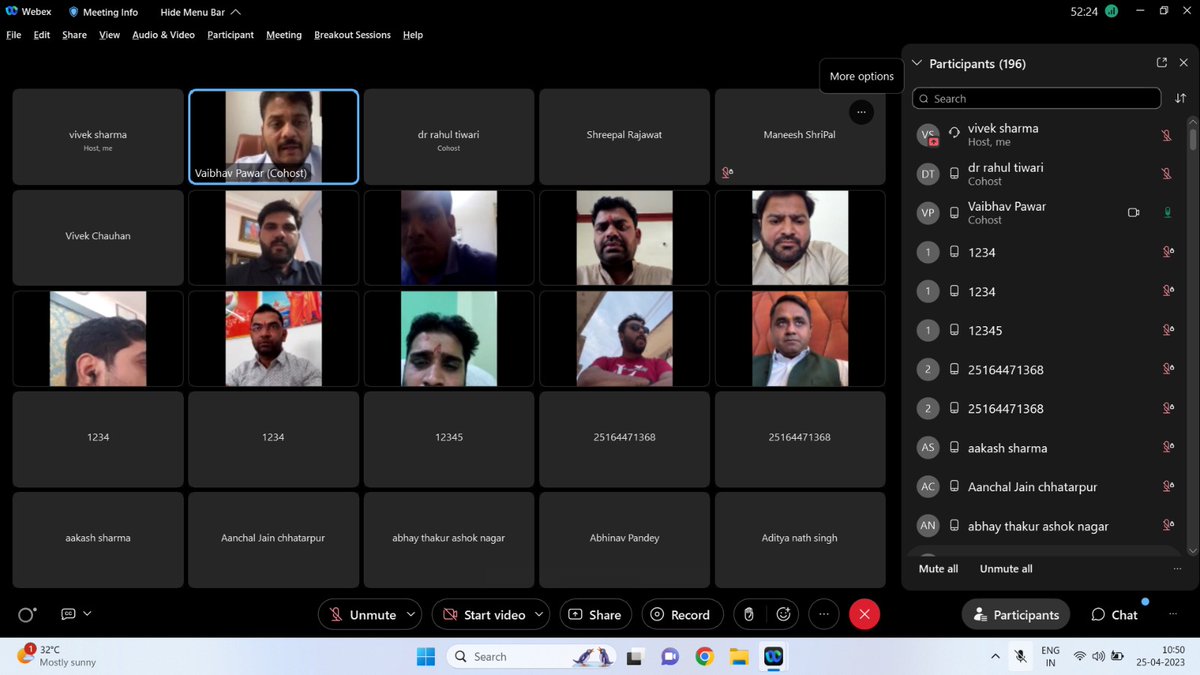Image resolution: width=1200 pixels, height=675 pixels.
Task: Open Teams Chat on the taskbar
Action: [x=670, y=656]
